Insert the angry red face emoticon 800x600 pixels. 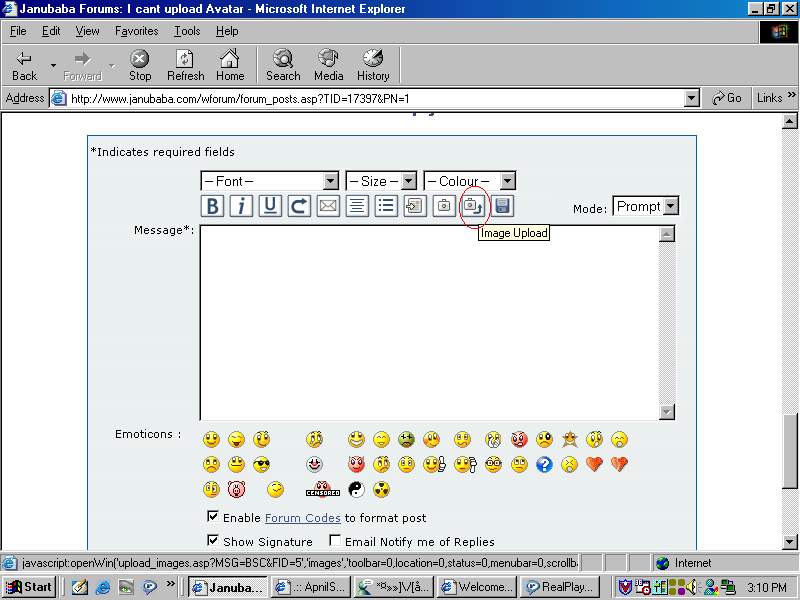coord(519,439)
